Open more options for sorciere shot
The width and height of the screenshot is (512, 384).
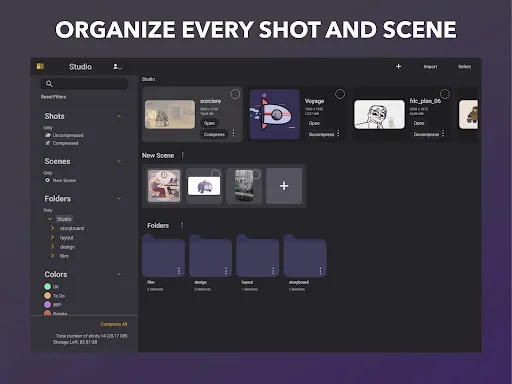[x=233, y=133]
